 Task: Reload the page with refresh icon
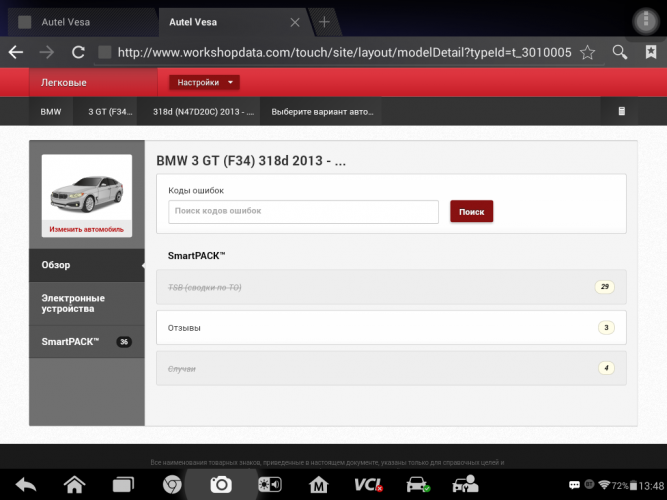coord(78,52)
